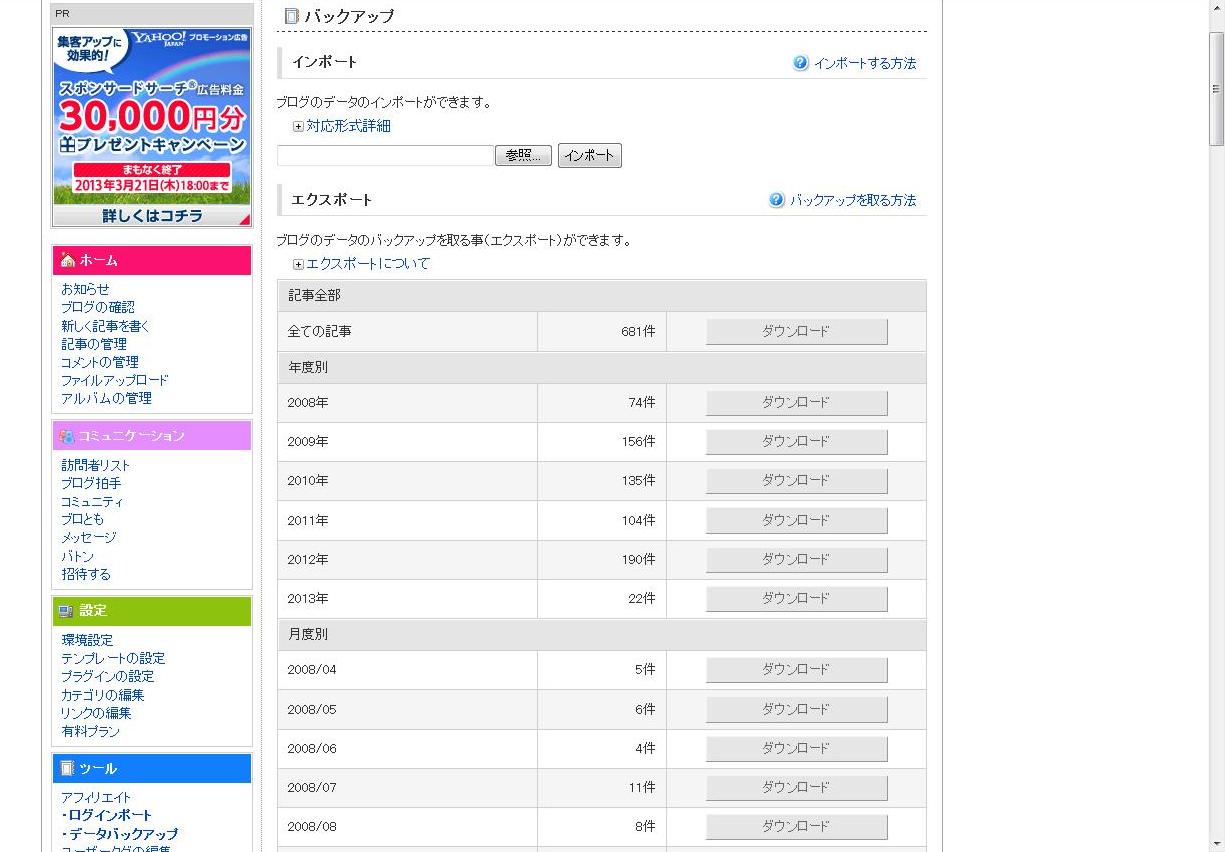Go to 新しく記事を書く
The image size is (1225, 852).
coord(105,326)
